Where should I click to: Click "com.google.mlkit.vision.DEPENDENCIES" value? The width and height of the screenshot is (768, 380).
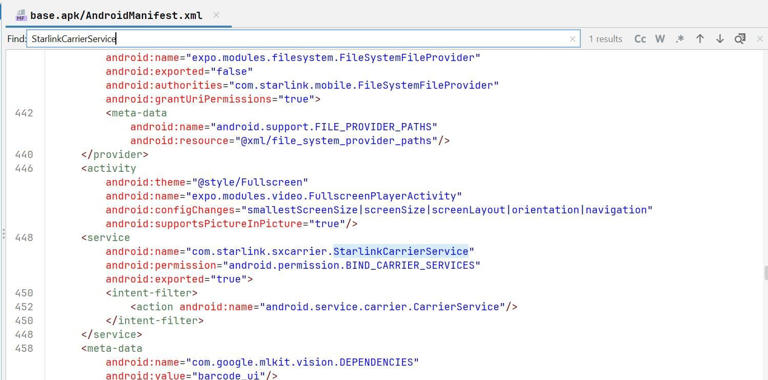pyautogui.click(x=302, y=362)
